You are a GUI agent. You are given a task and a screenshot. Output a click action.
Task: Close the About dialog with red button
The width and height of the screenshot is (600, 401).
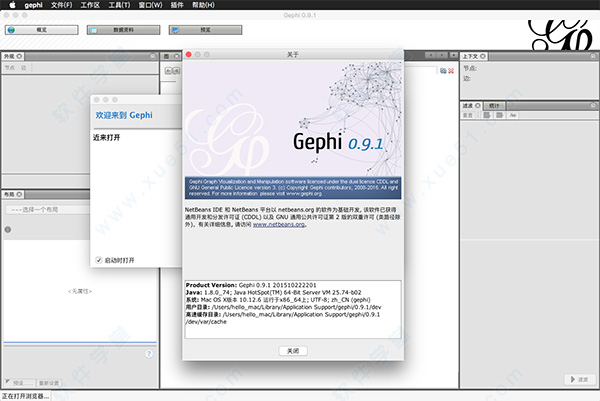click(x=189, y=55)
